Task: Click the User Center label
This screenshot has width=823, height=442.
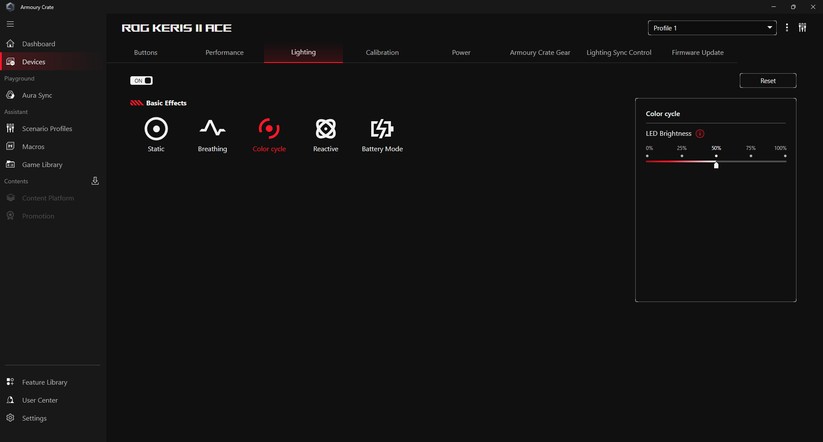Action: (40, 401)
